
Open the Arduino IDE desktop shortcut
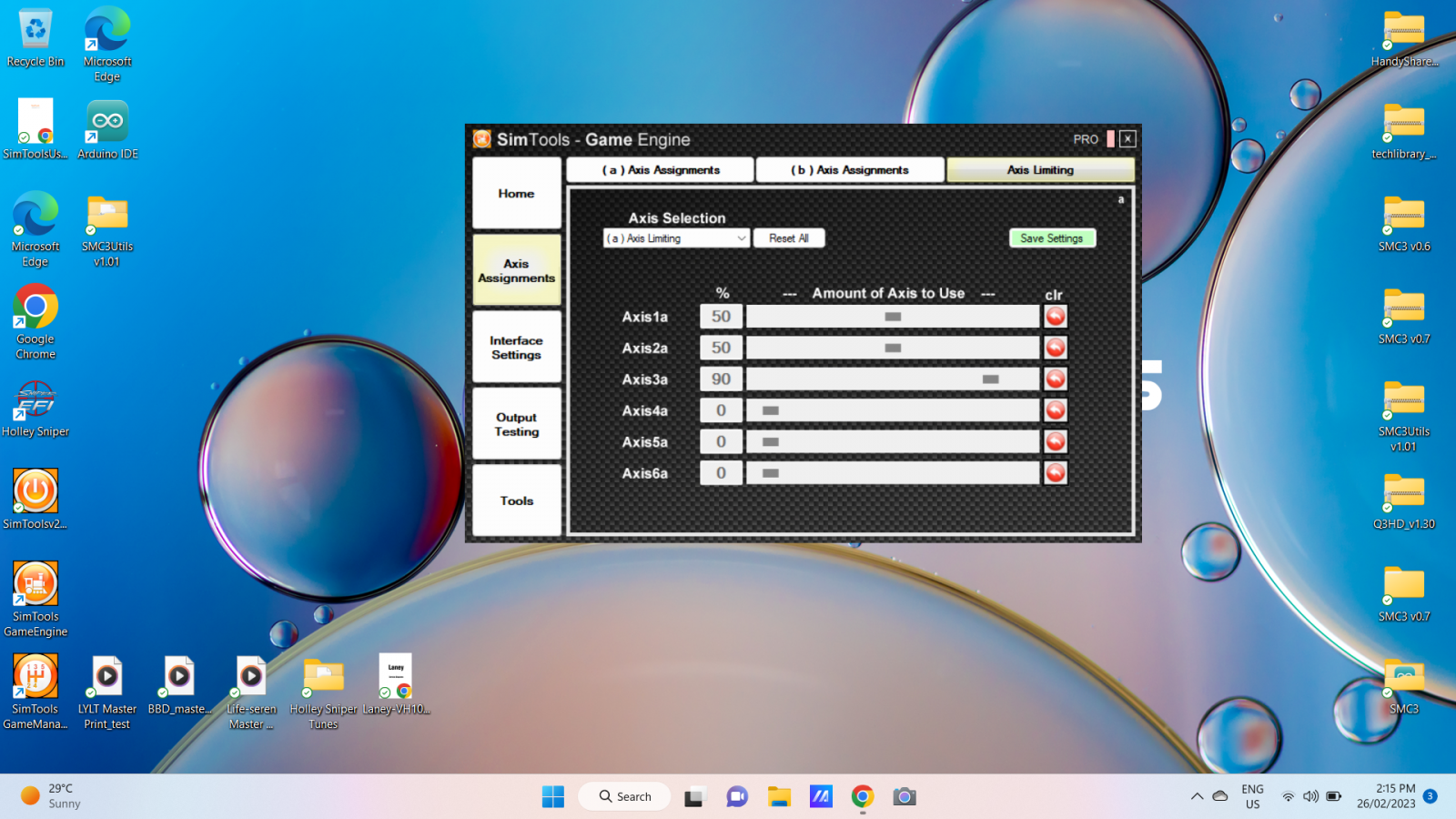107,130
